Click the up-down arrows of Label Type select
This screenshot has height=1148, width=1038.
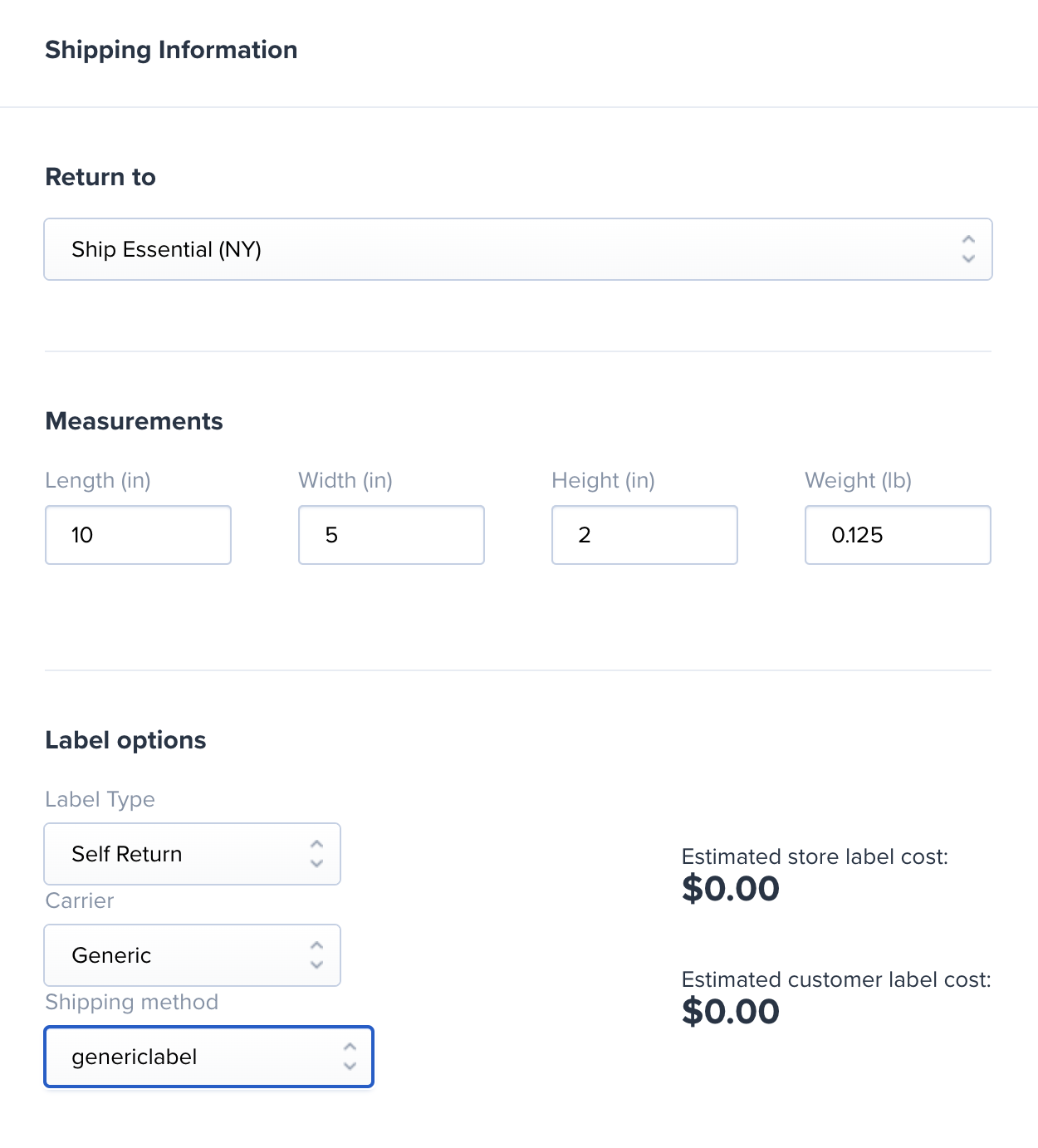(x=316, y=854)
